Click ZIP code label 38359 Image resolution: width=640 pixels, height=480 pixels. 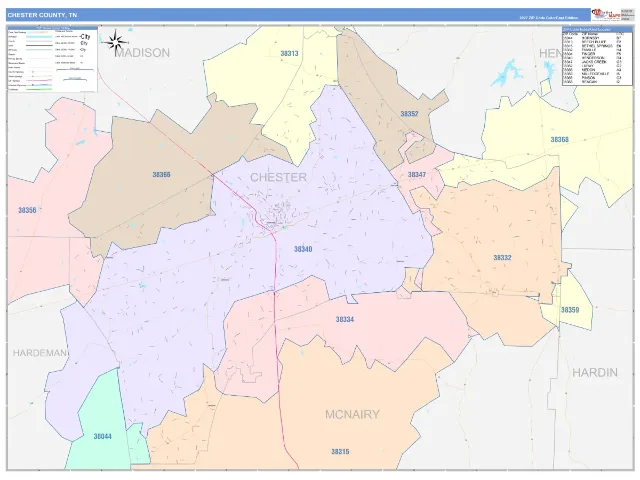click(570, 310)
